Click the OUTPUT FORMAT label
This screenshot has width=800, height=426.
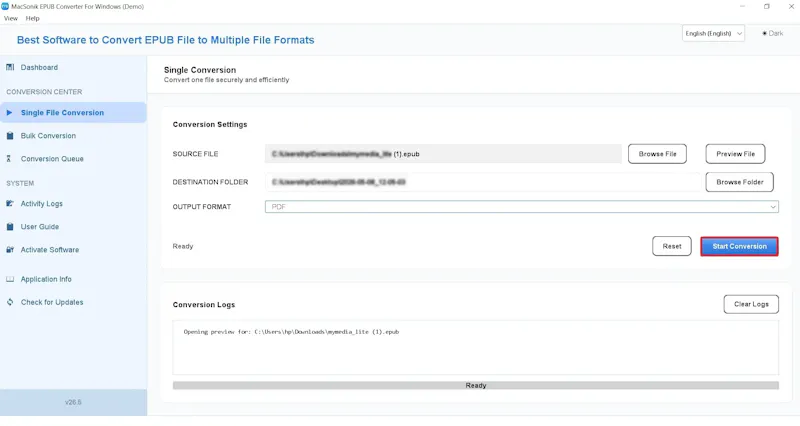[202, 207]
